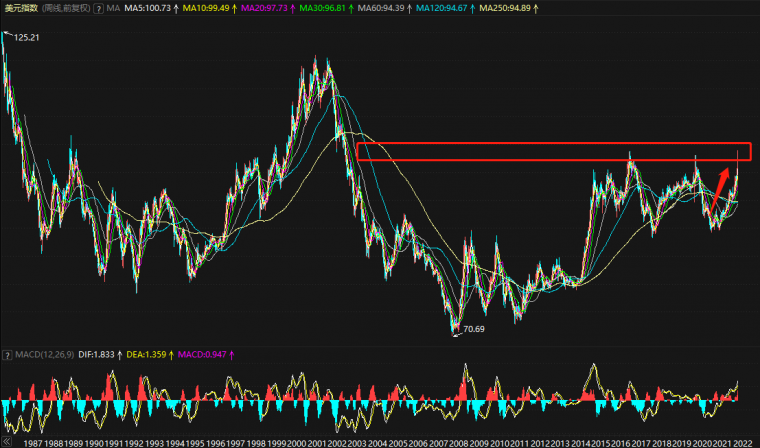The image size is (760, 448).
Task: Click the 2002 year label on the time axis
Action: coord(337,443)
